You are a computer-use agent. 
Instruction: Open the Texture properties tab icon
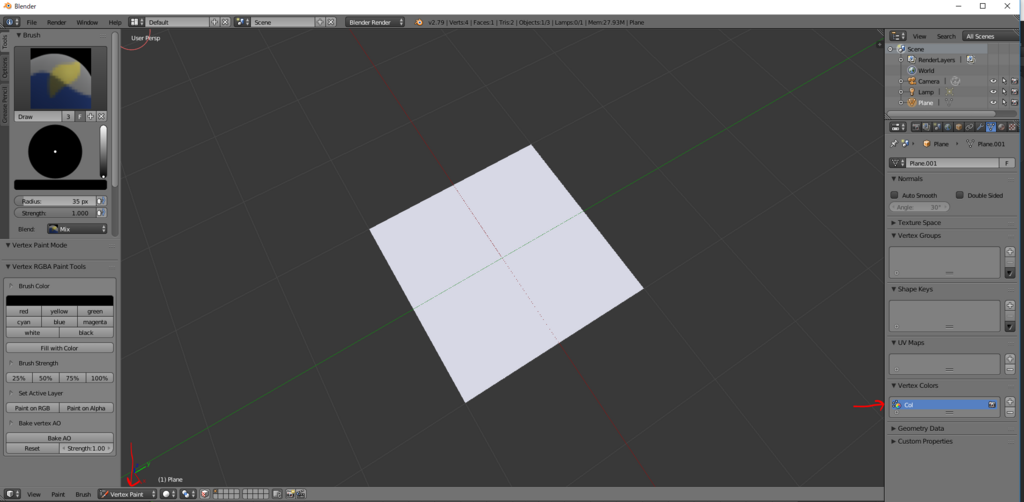(1012, 127)
